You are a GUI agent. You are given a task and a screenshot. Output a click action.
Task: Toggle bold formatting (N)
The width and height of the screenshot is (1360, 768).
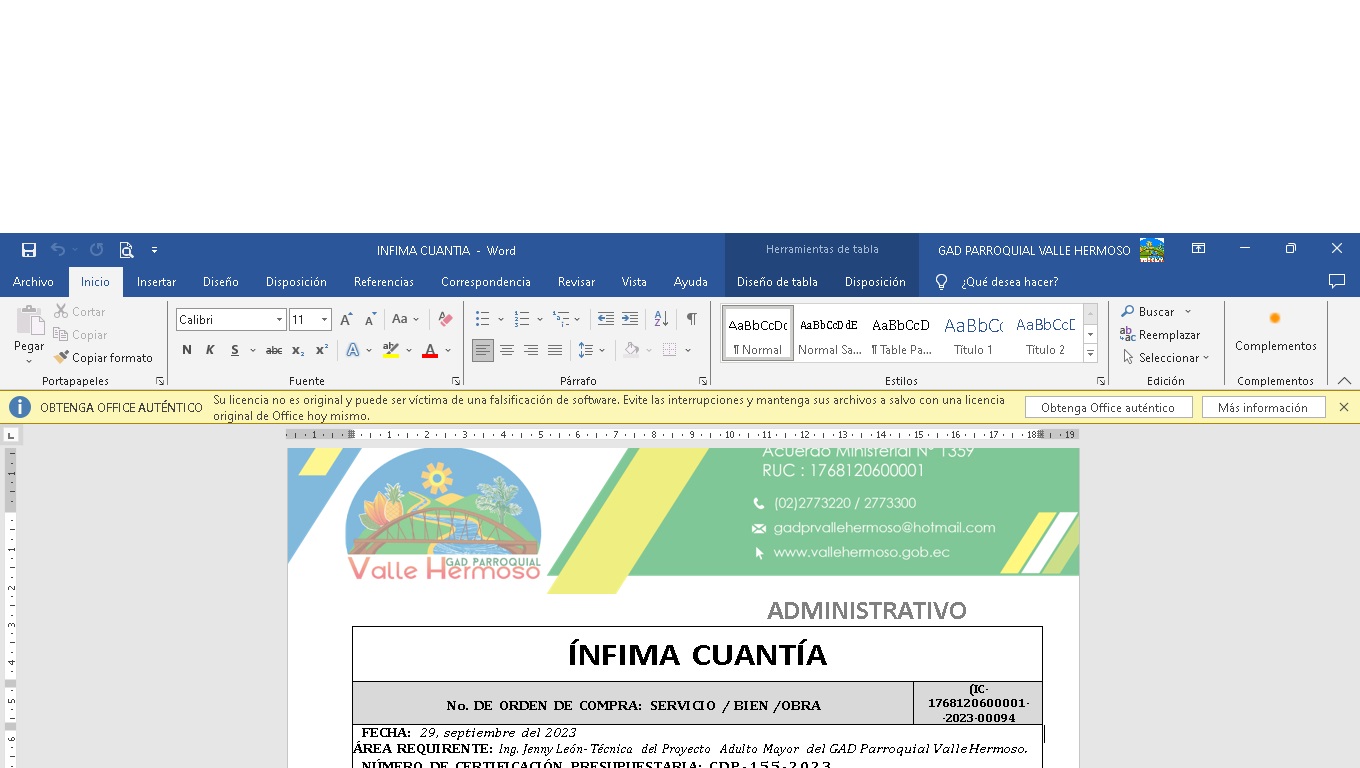(x=187, y=350)
